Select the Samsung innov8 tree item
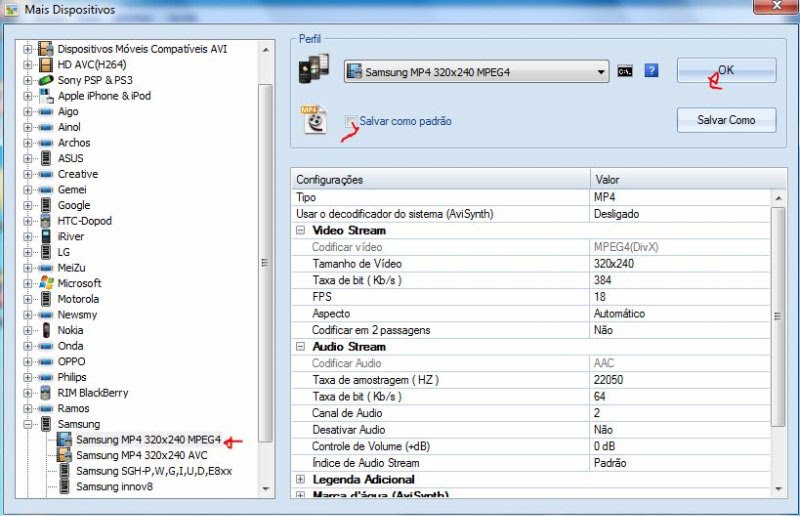The image size is (800, 516). point(113,487)
